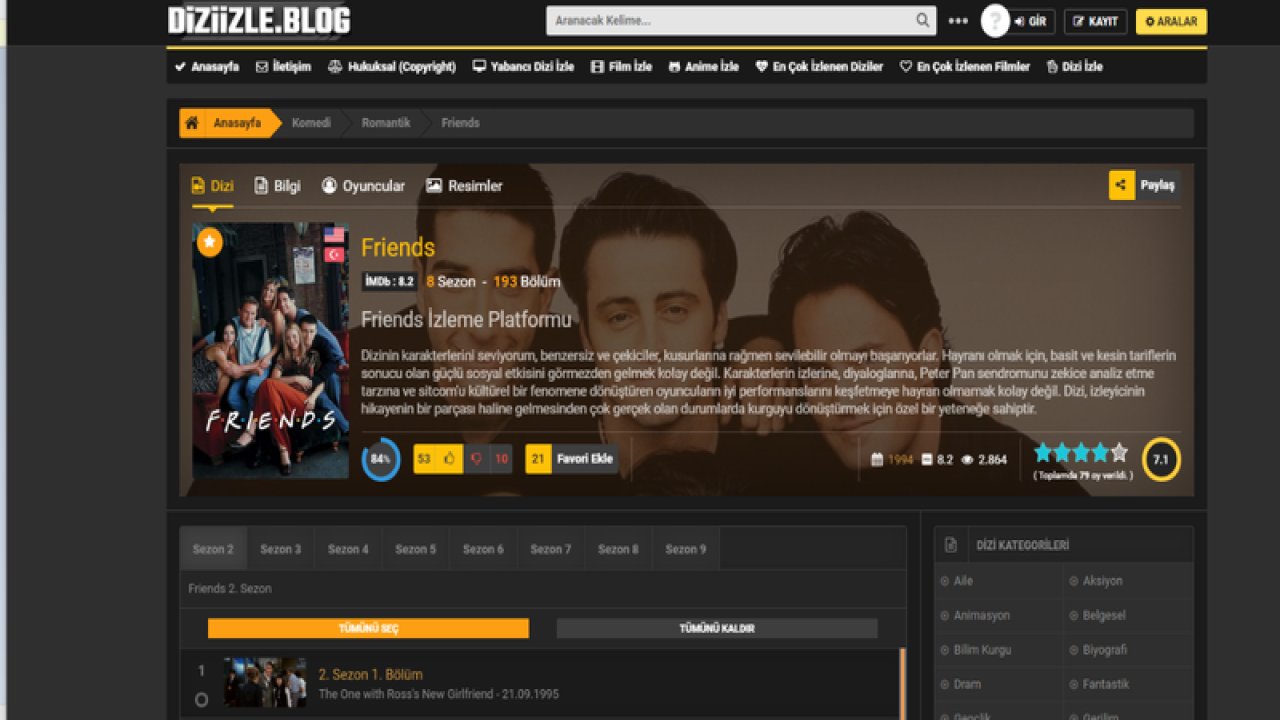Image resolution: width=1280 pixels, height=720 pixels.
Task: Click the search magnifier icon
Action: 922,21
